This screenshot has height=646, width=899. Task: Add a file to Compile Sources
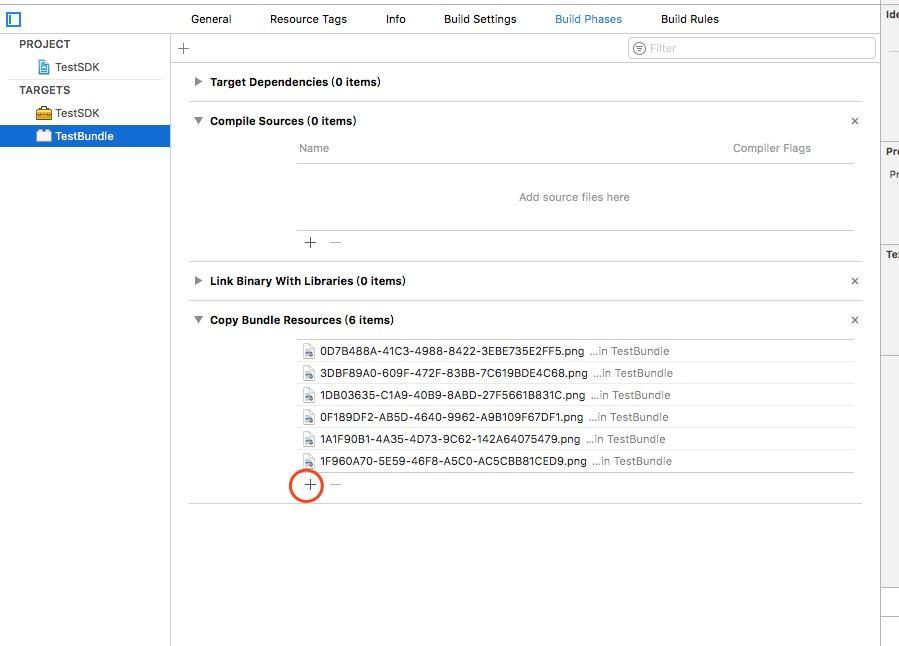click(x=310, y=242)
